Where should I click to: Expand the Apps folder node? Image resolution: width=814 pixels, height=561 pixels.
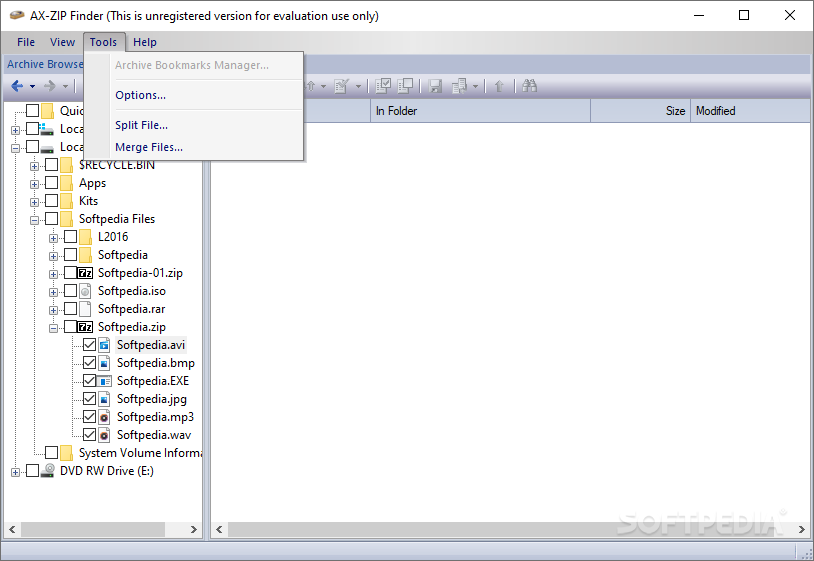point(34,184)
